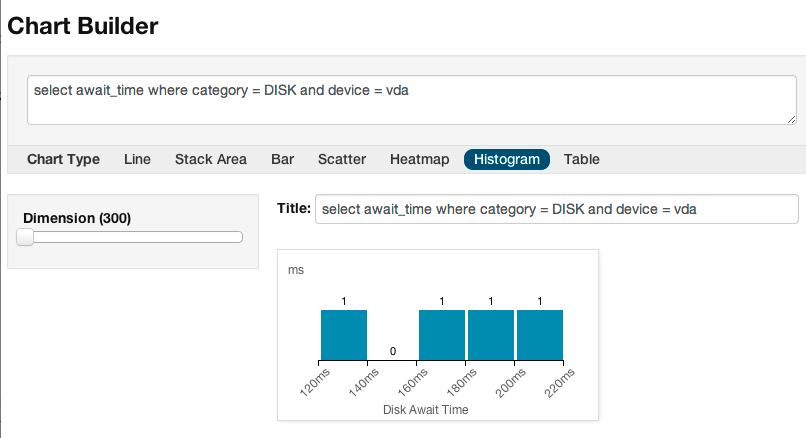
Task: Open the Table chart view
Action: (x=581, y=159)
